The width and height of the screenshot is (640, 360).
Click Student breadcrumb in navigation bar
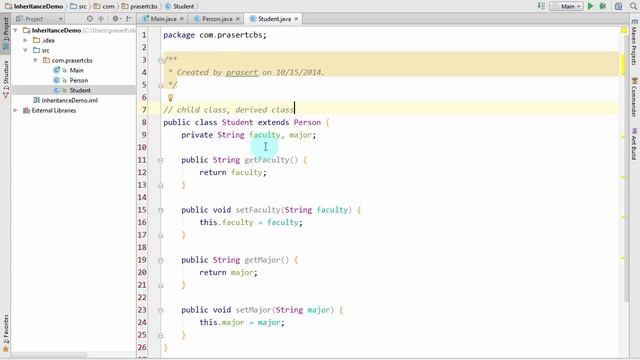click(180, 6)
